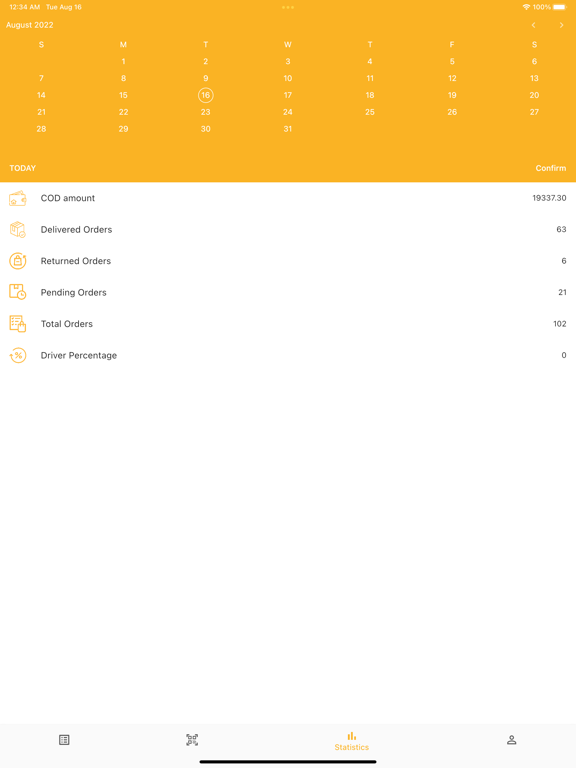576x768 pixels.
Task: Switch to the Statistics tab
Action: click(x=352, y=742)
